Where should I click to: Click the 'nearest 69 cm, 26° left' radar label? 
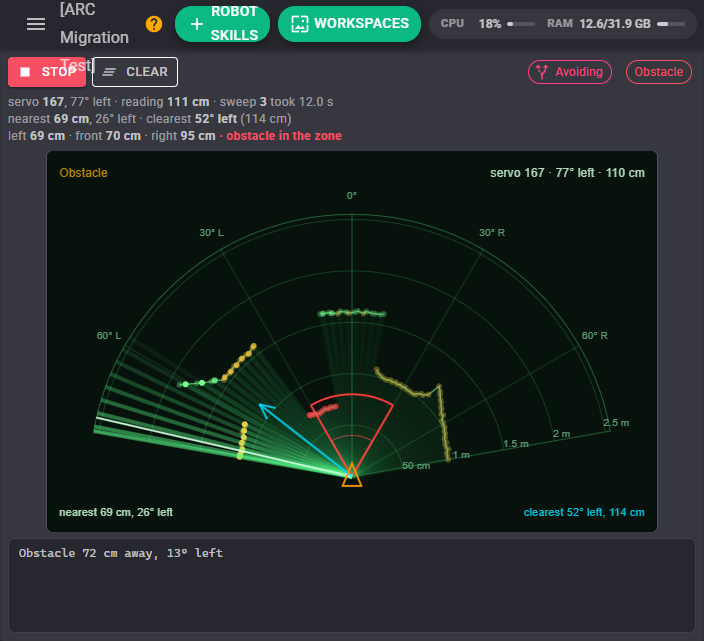tap(116, 512)
